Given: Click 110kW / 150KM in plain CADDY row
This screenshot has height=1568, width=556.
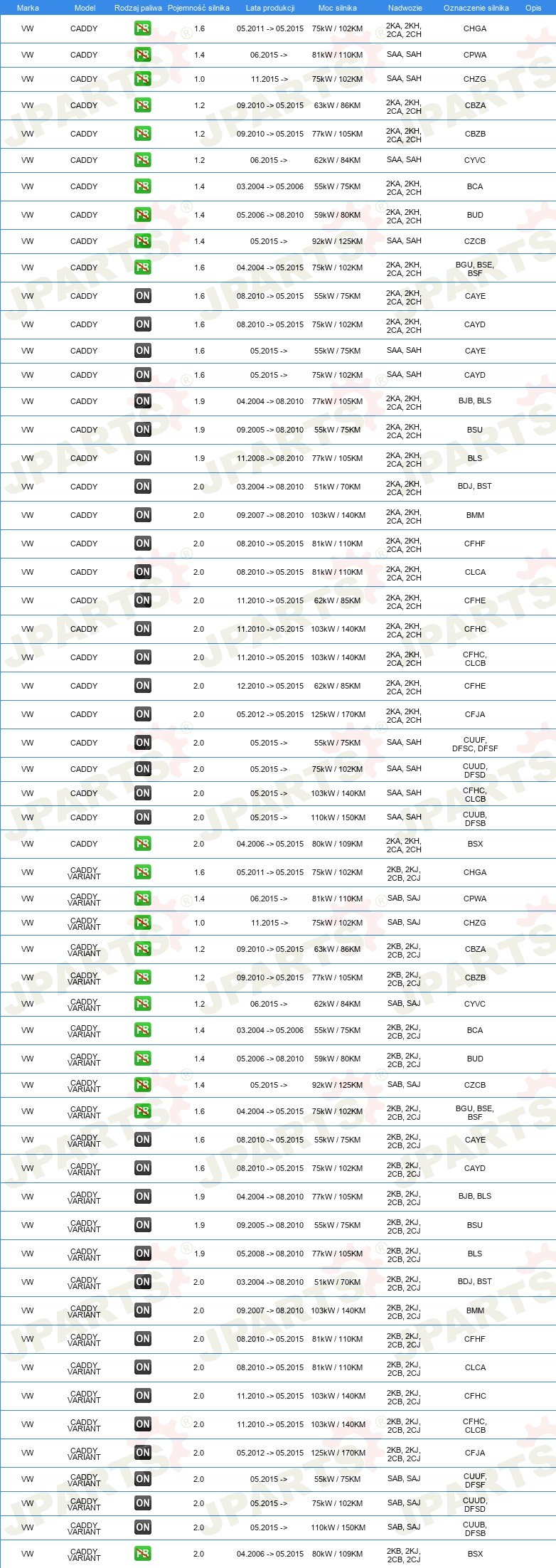Looking at the screenshot, I should (x=338, y=817).
